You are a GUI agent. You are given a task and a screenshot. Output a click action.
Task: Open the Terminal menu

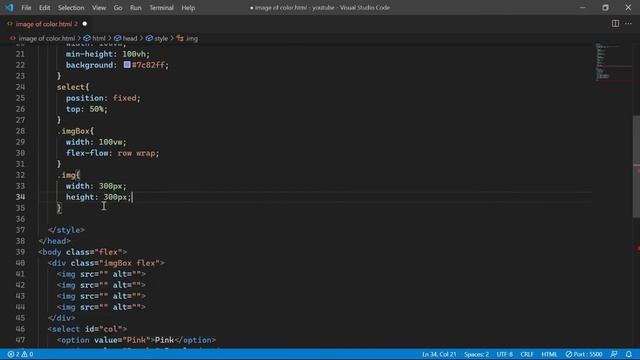tap(161, 8)
